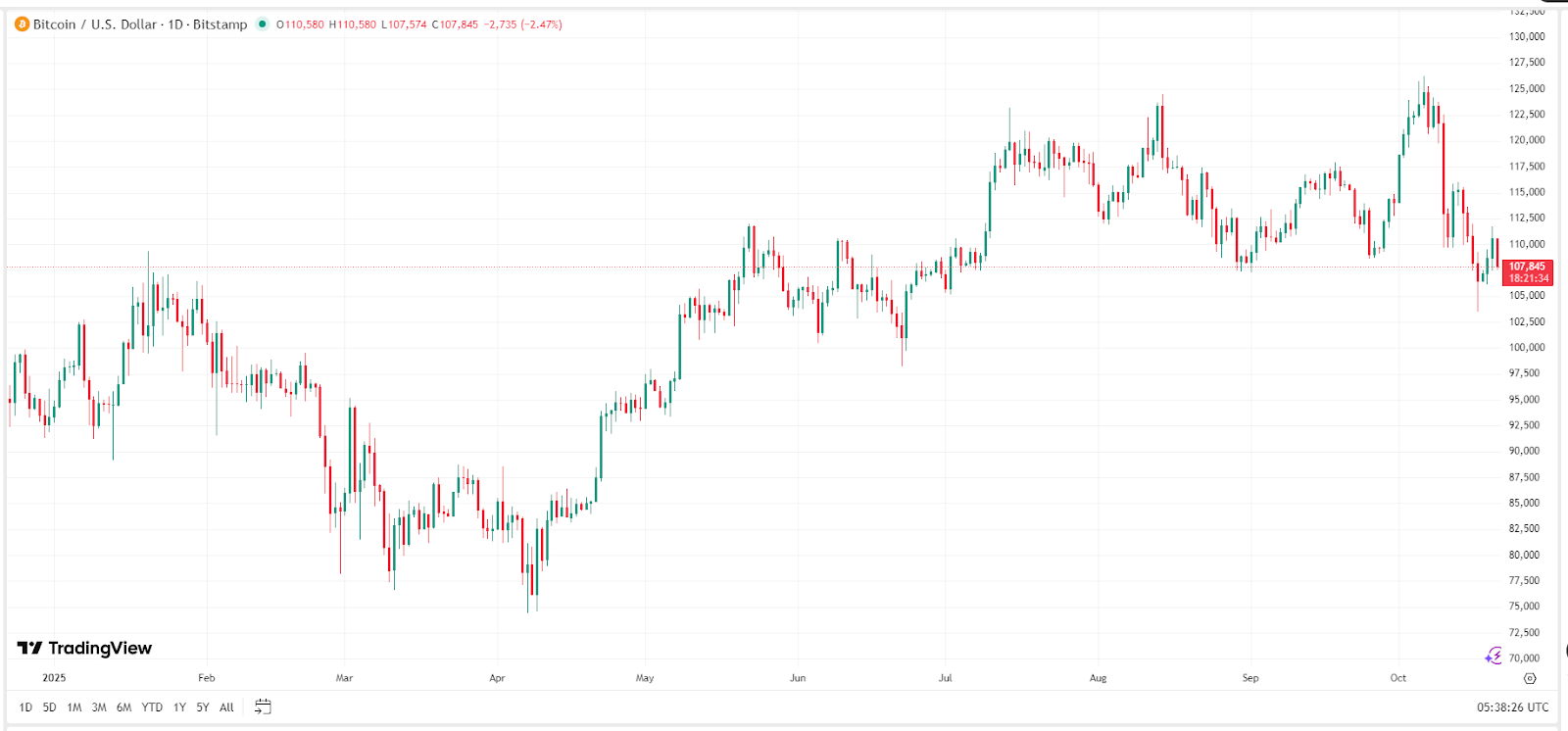The width and height of the screenshot is (1568, 731).
Task: Open the 'Go to date' calendar icon
Action: (x=261, y=707)
